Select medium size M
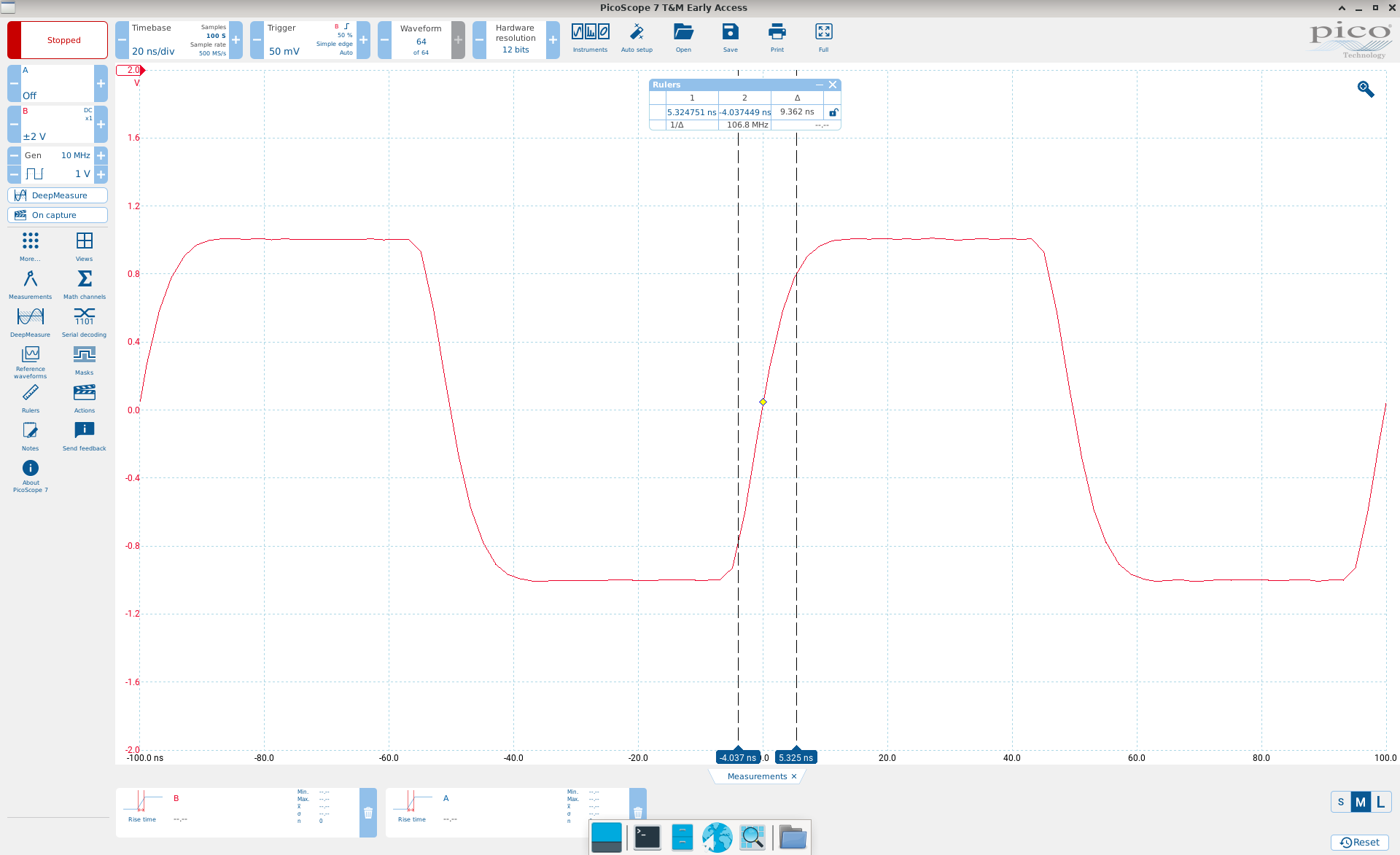The height and width of the screenshot is (855, 1400). [1360, 802]
